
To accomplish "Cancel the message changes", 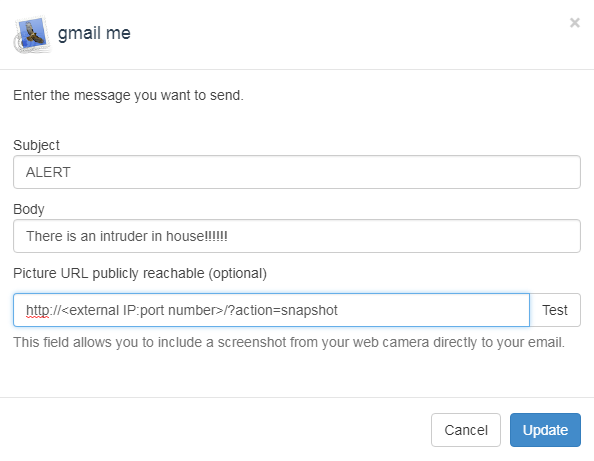I will point(466,430).
